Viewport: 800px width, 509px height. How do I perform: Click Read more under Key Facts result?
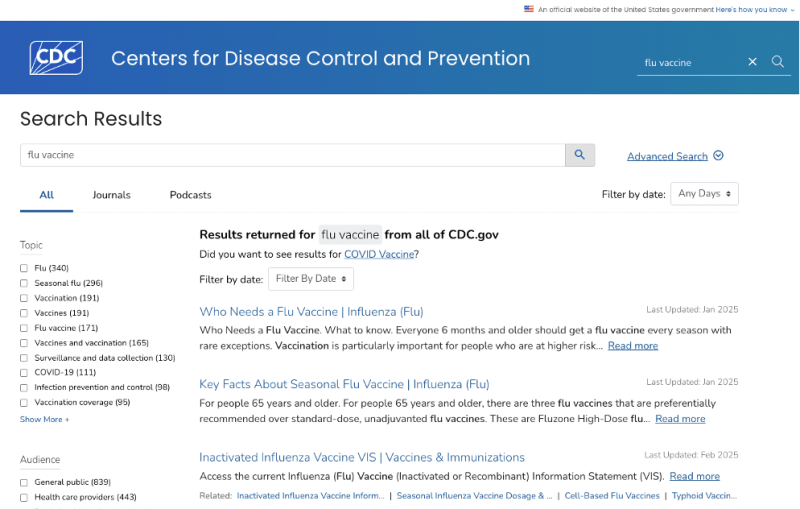click(680, 419)
